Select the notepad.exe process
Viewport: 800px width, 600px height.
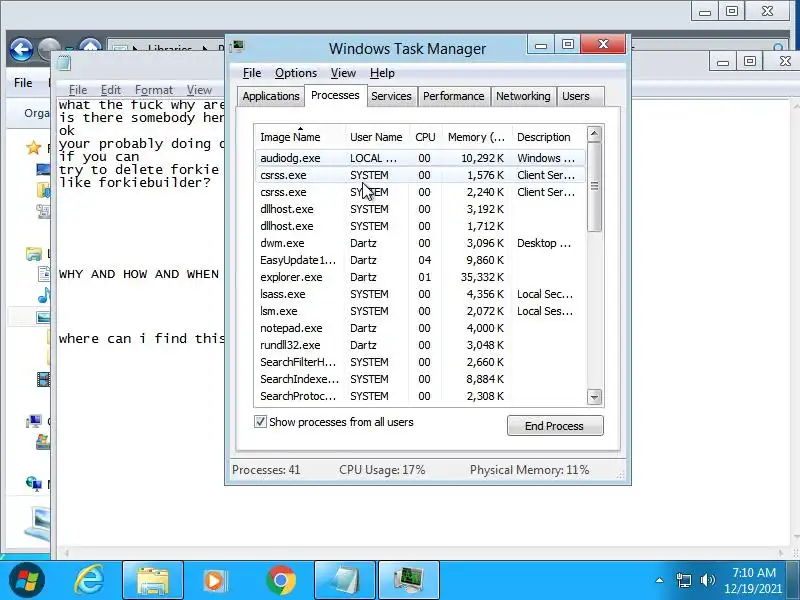point(420,328)
